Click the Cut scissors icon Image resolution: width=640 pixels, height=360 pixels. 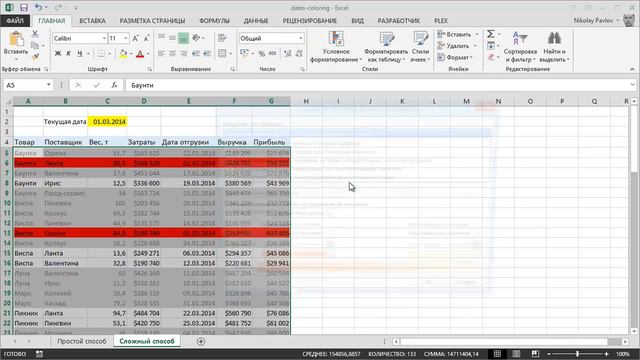coord(35,34)
